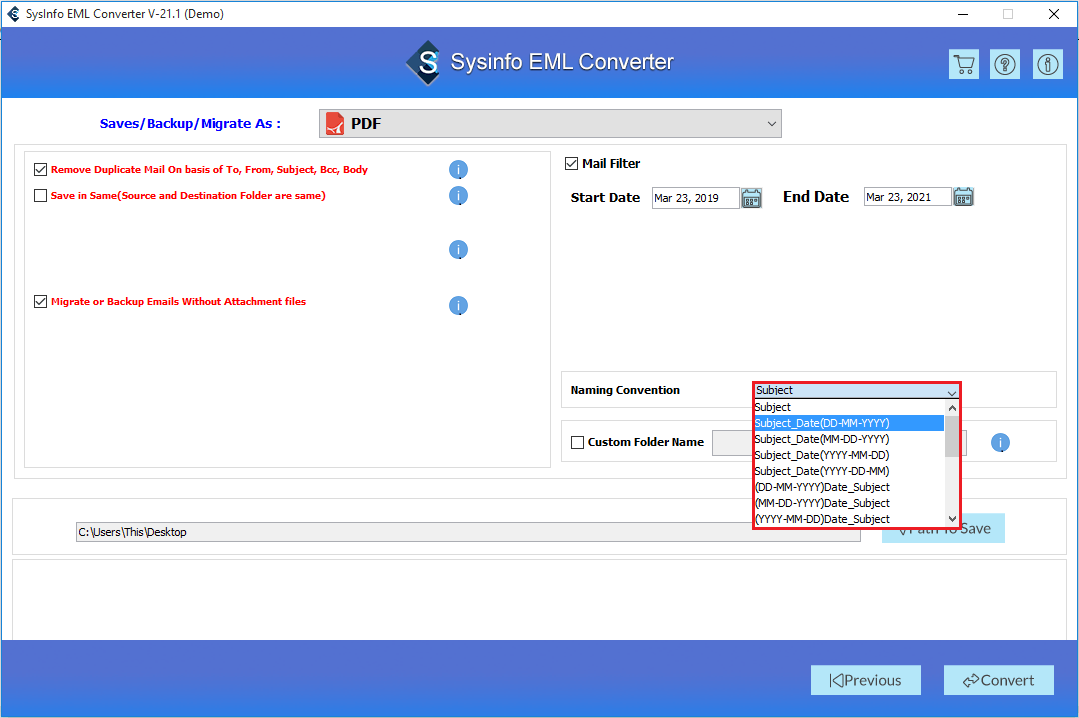This screenshot has height=718, width=1079.
Task: Select Subject_Date(YYYY-DD-MM) option
Action: (849, 471)
